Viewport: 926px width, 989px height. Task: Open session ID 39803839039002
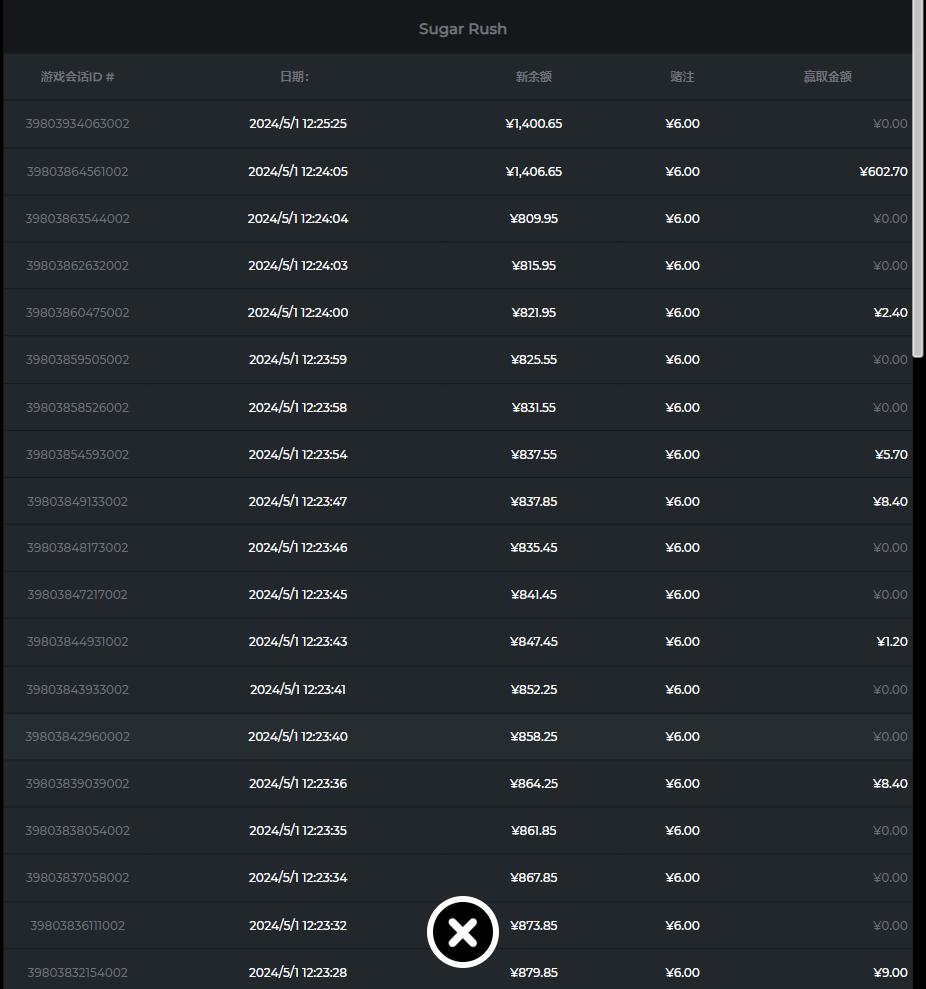click(78, 783)
